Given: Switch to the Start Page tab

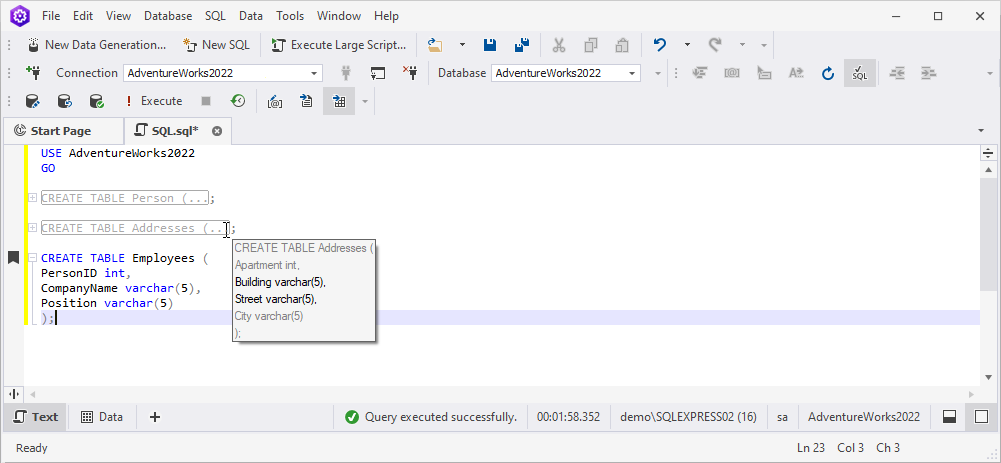Looking at the screenshot, I should [61, 131].
